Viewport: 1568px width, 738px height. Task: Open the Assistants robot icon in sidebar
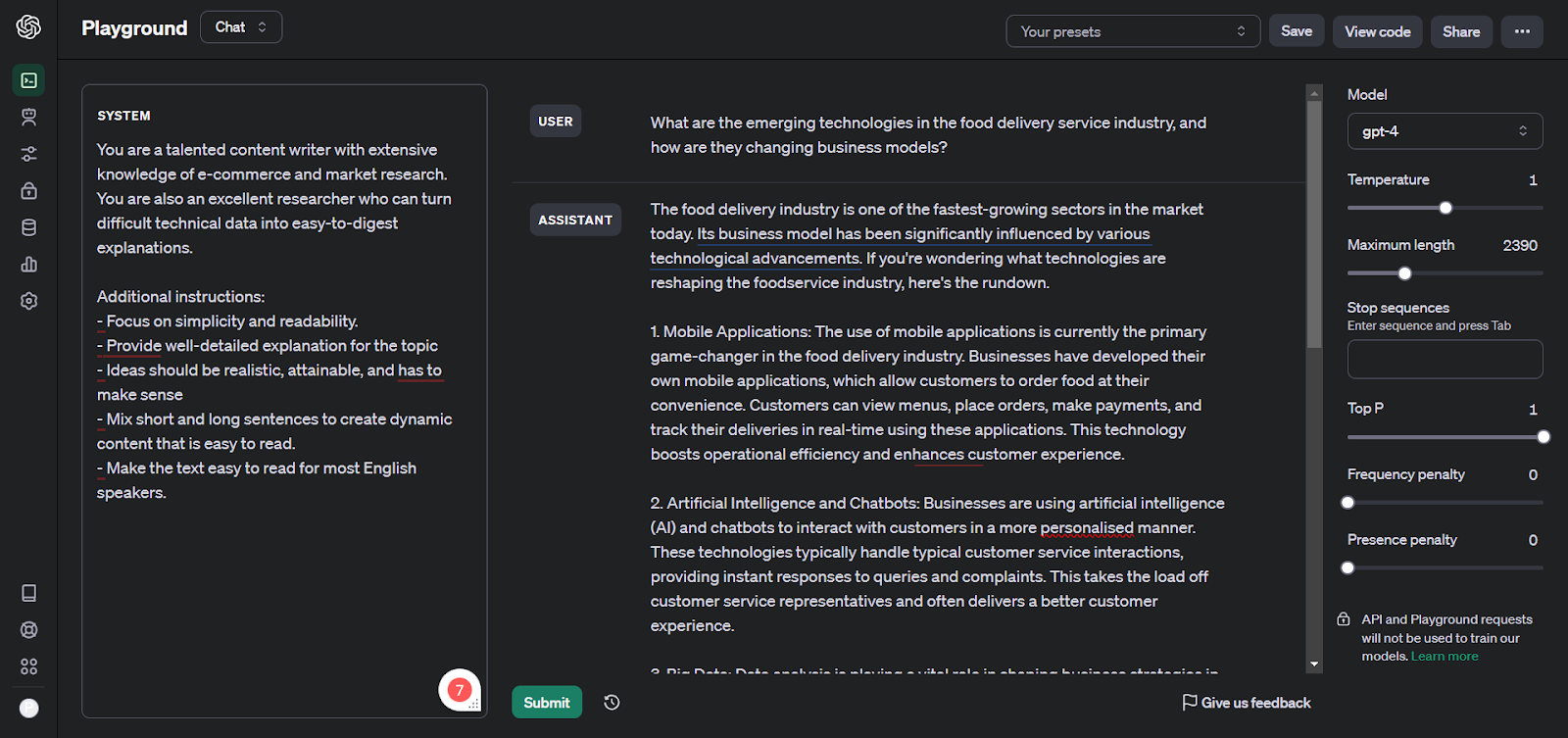click(29, 118)
